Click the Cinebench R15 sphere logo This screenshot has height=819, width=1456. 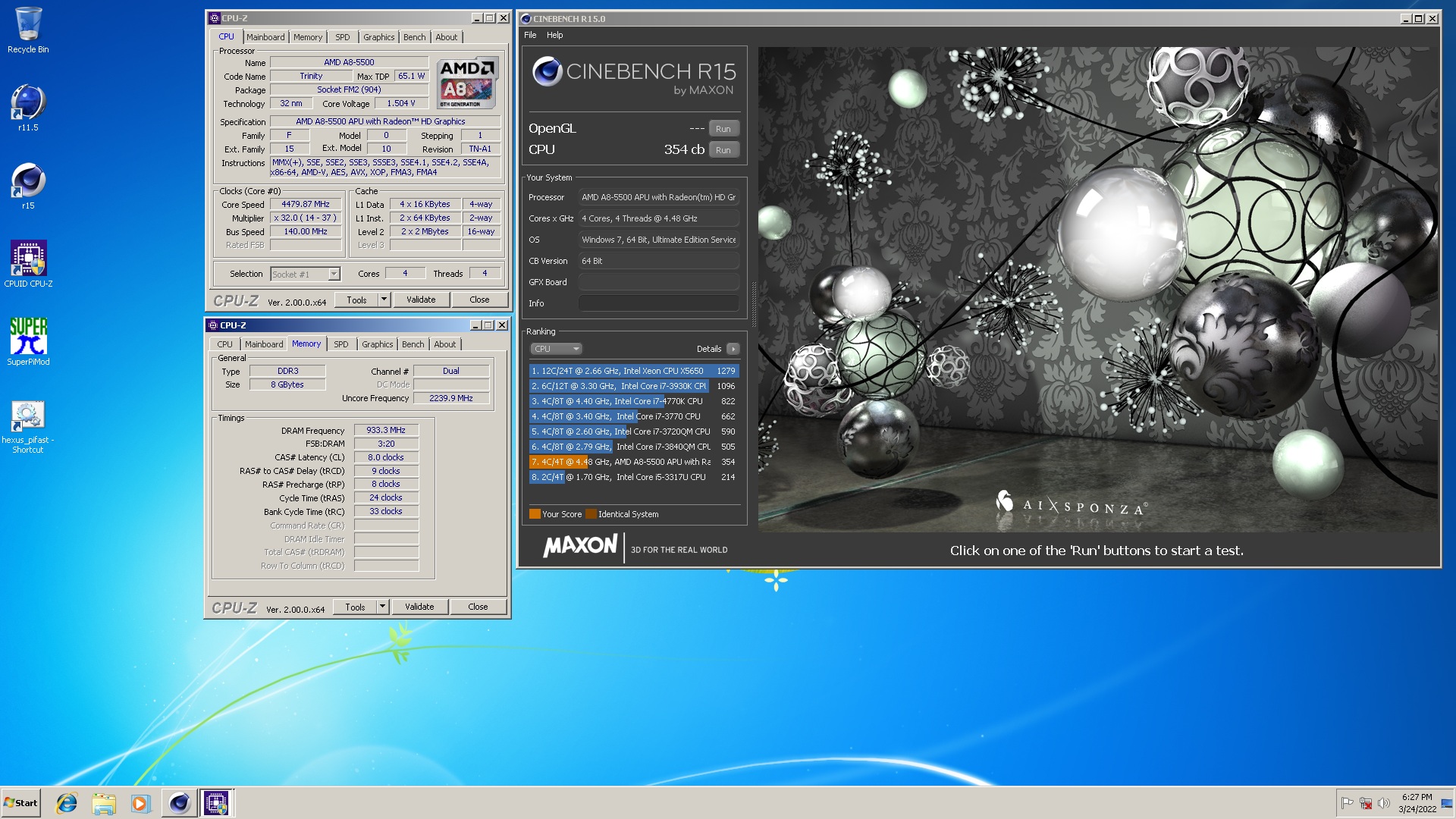547,72
